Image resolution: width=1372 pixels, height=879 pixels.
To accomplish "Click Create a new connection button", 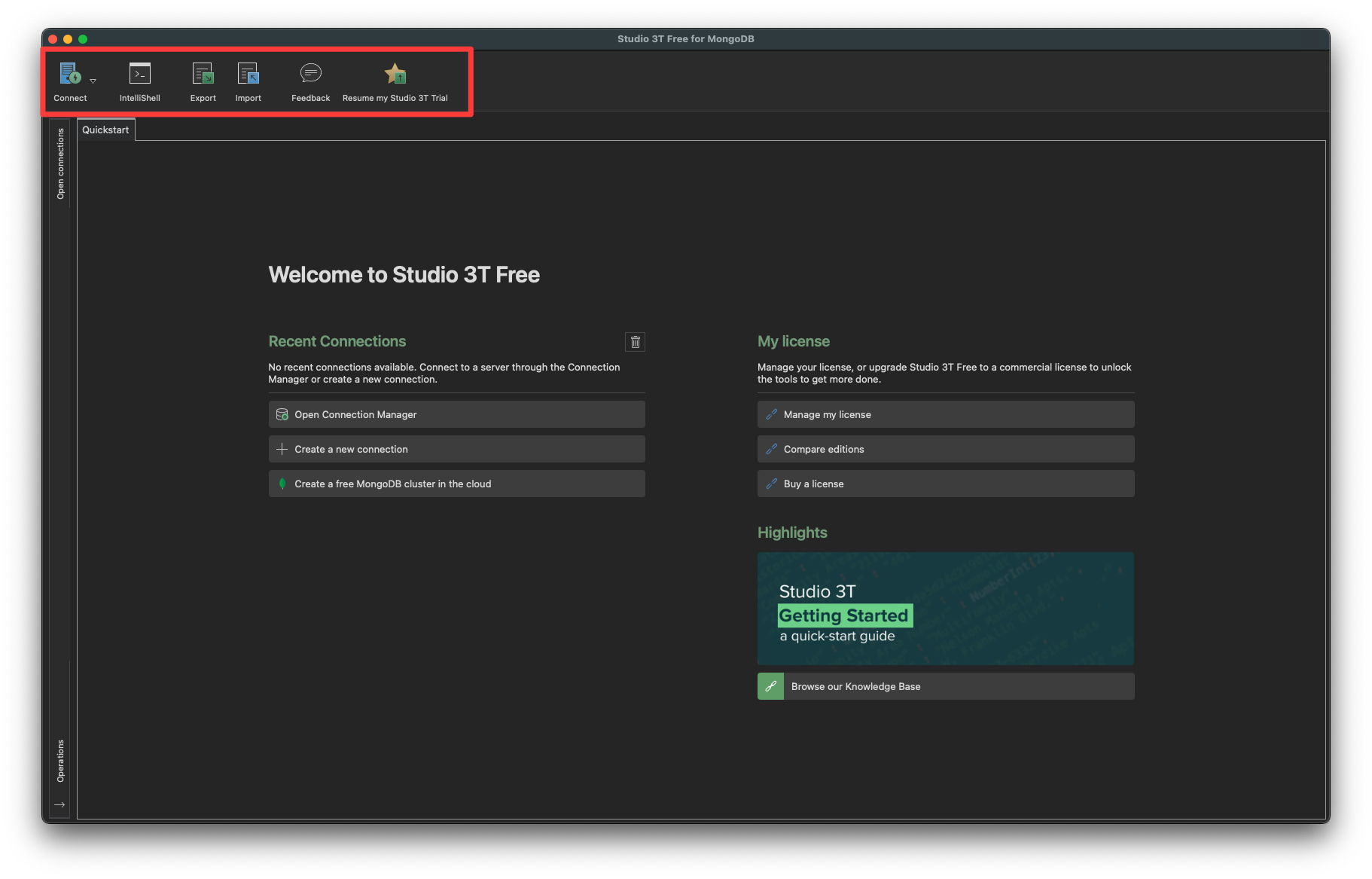I will coord(456,449).
